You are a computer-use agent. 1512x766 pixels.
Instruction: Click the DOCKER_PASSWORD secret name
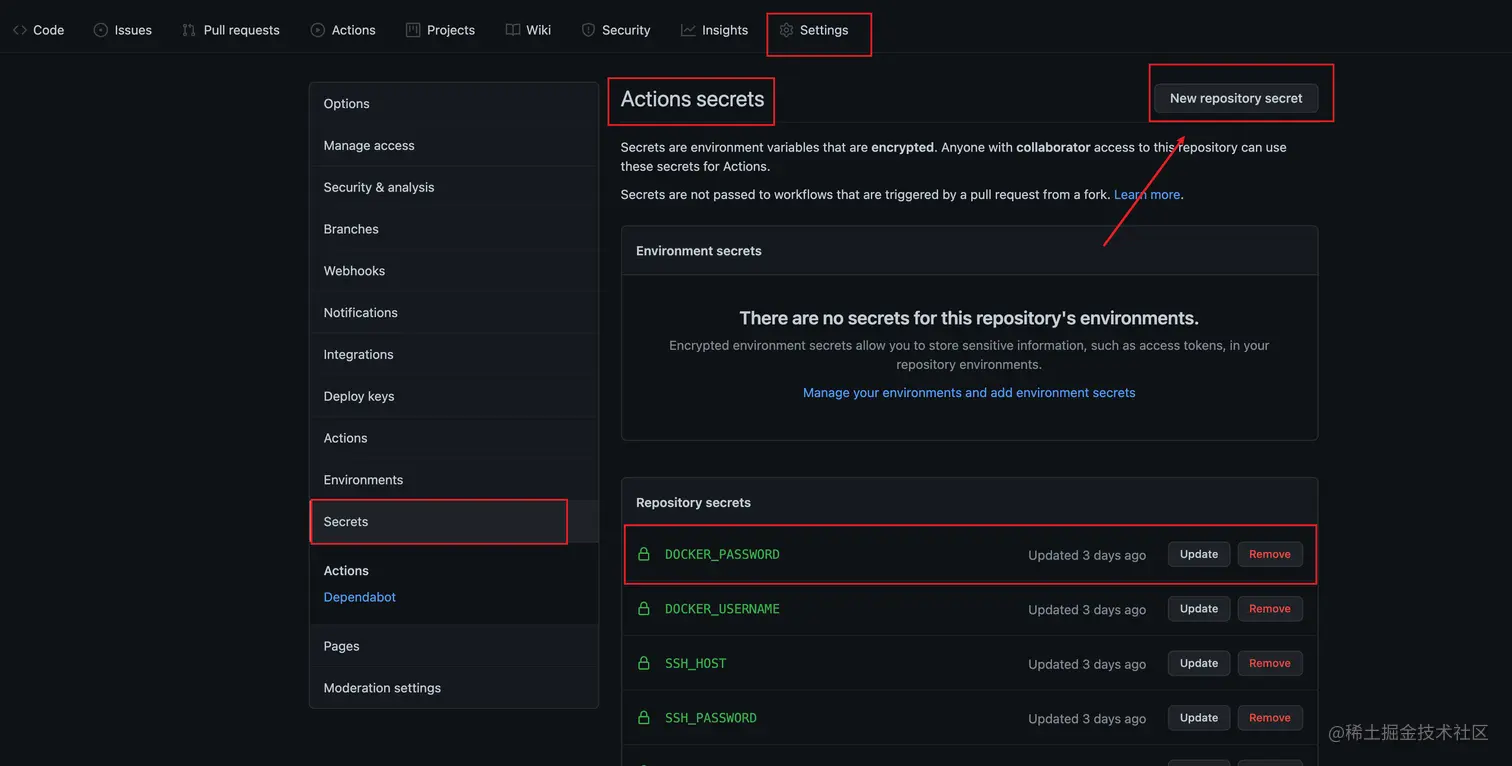coord(722,554)
